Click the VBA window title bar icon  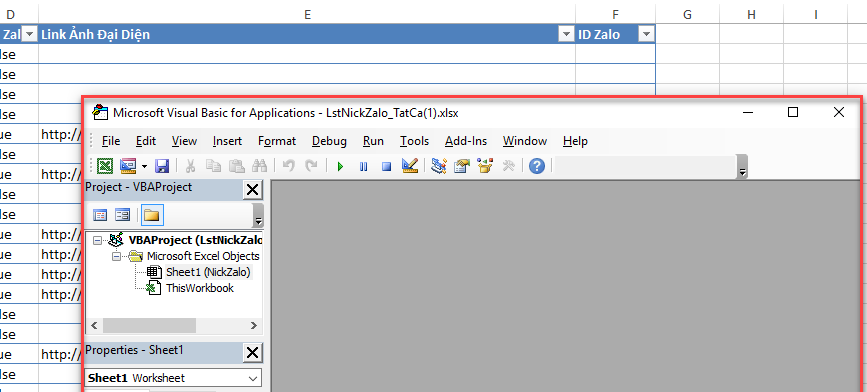(x=100, y=112)
